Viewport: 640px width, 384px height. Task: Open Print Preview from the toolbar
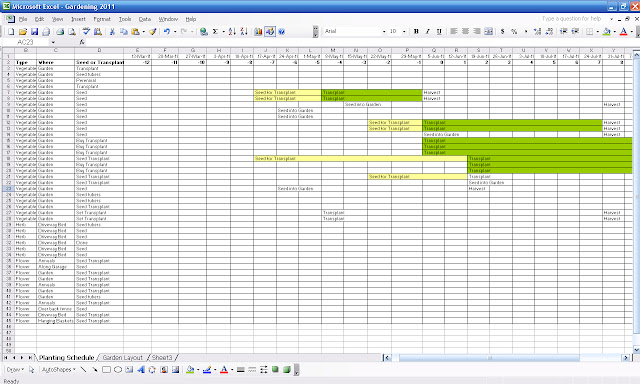pos(72,31)
